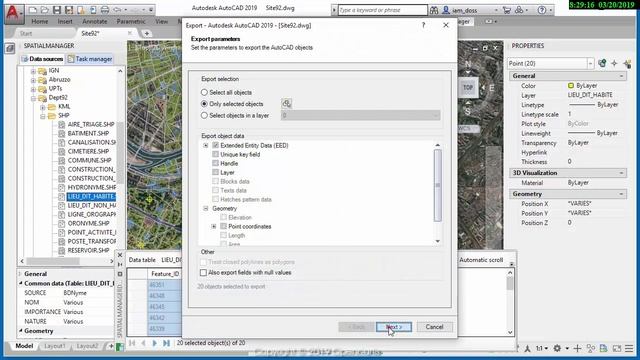Select the 'Only selected objects' radio option
The width and height of the screenshot is (640, 360).
point(204,104)
